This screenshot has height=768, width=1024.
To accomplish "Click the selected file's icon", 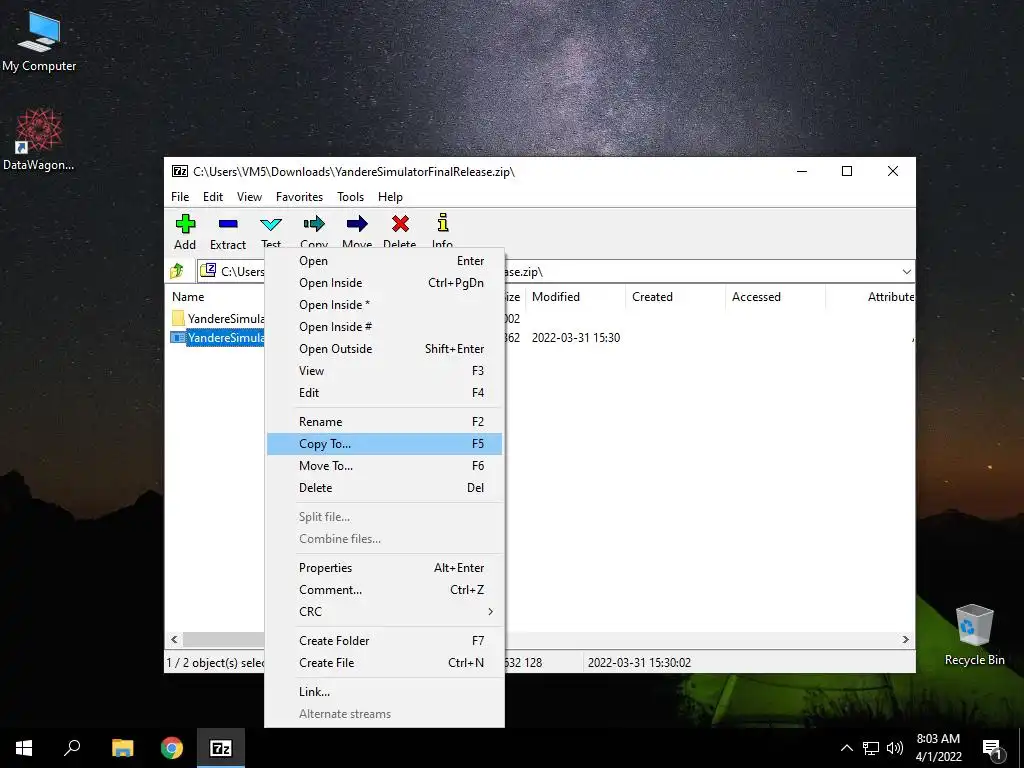I will click(177, 338).
